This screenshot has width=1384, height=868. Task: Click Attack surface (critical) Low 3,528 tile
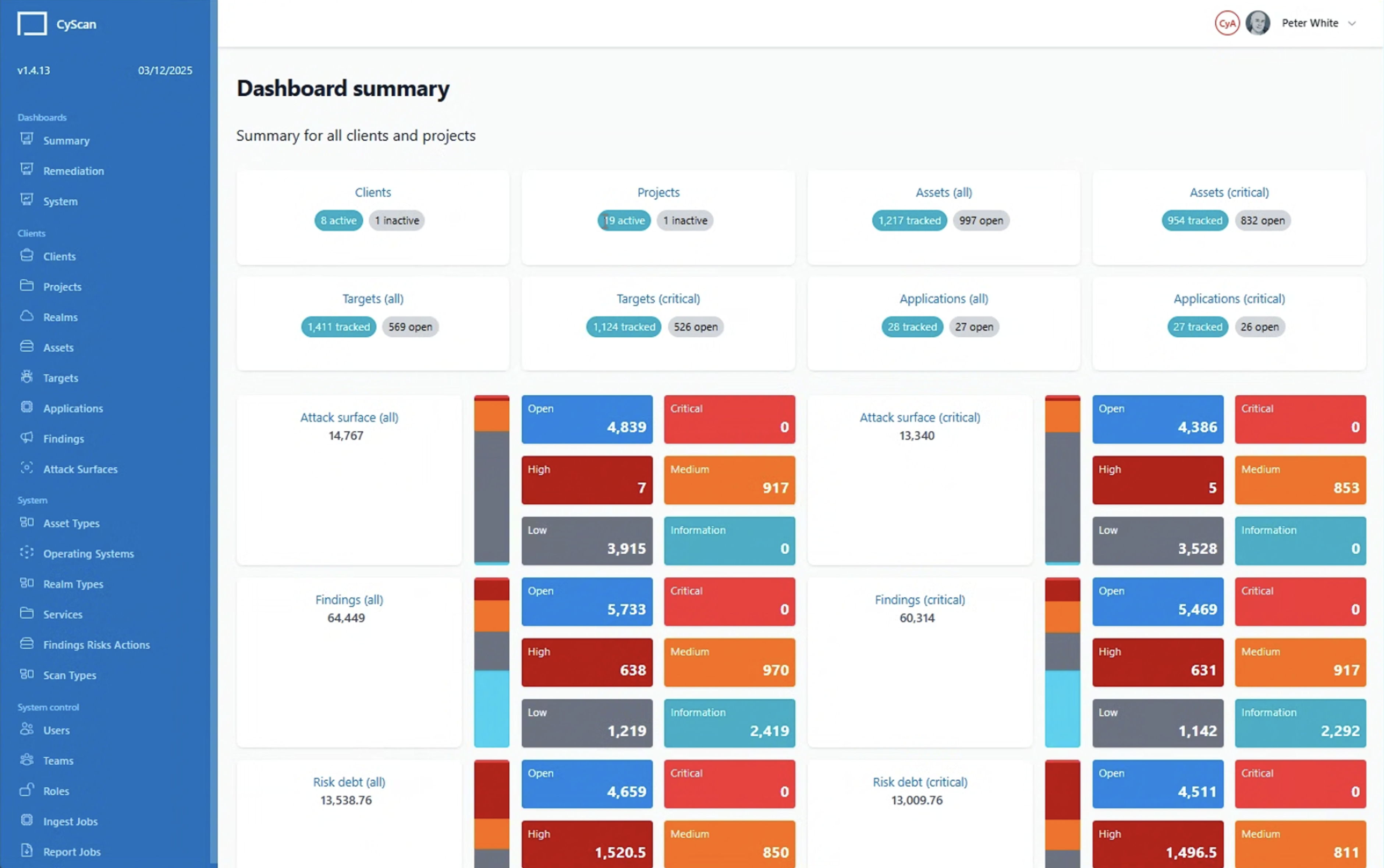1157,541
